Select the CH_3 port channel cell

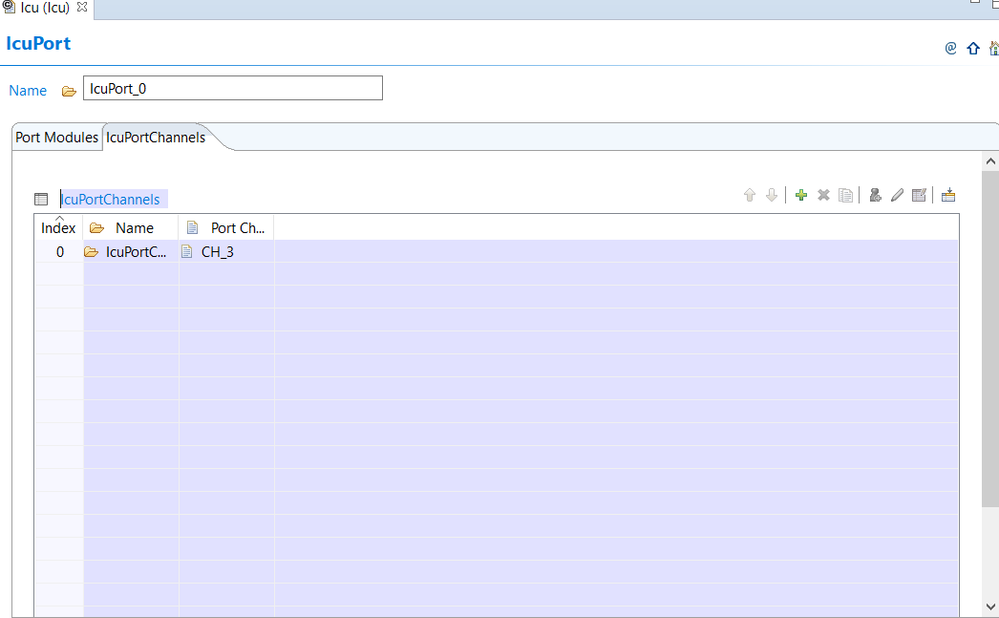(x=226, y=252)
